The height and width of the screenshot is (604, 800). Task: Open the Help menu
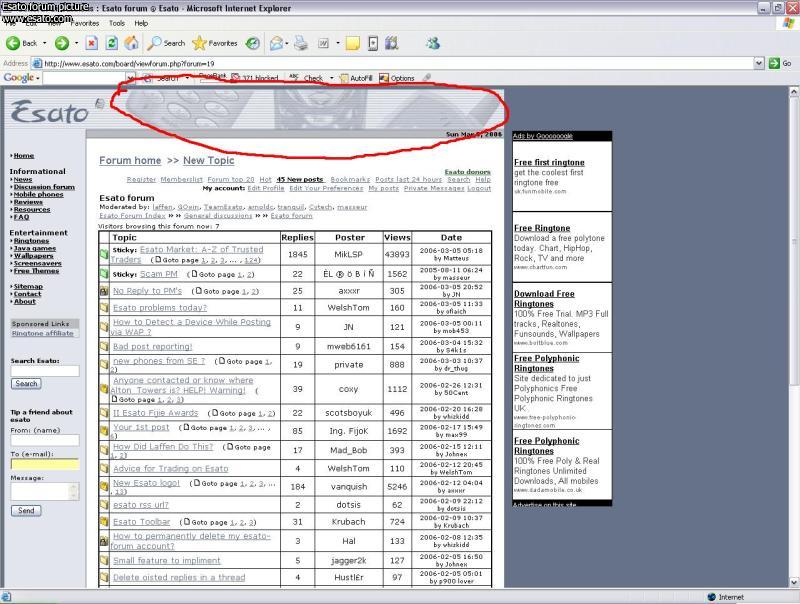(141, 23)
